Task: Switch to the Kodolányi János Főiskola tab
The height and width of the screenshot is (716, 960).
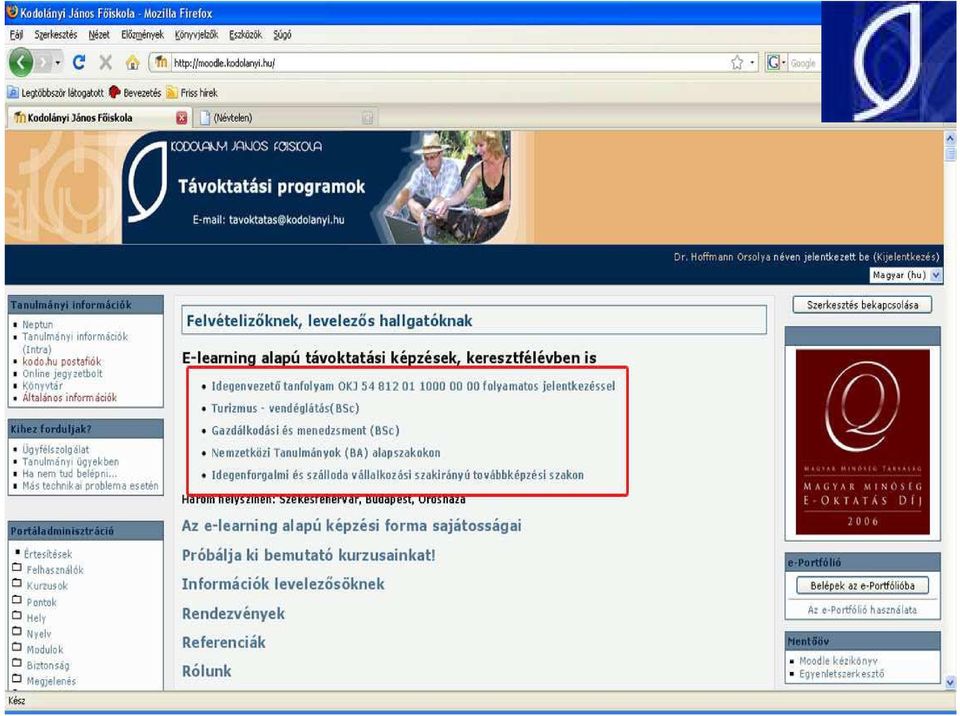Action: 99,118
